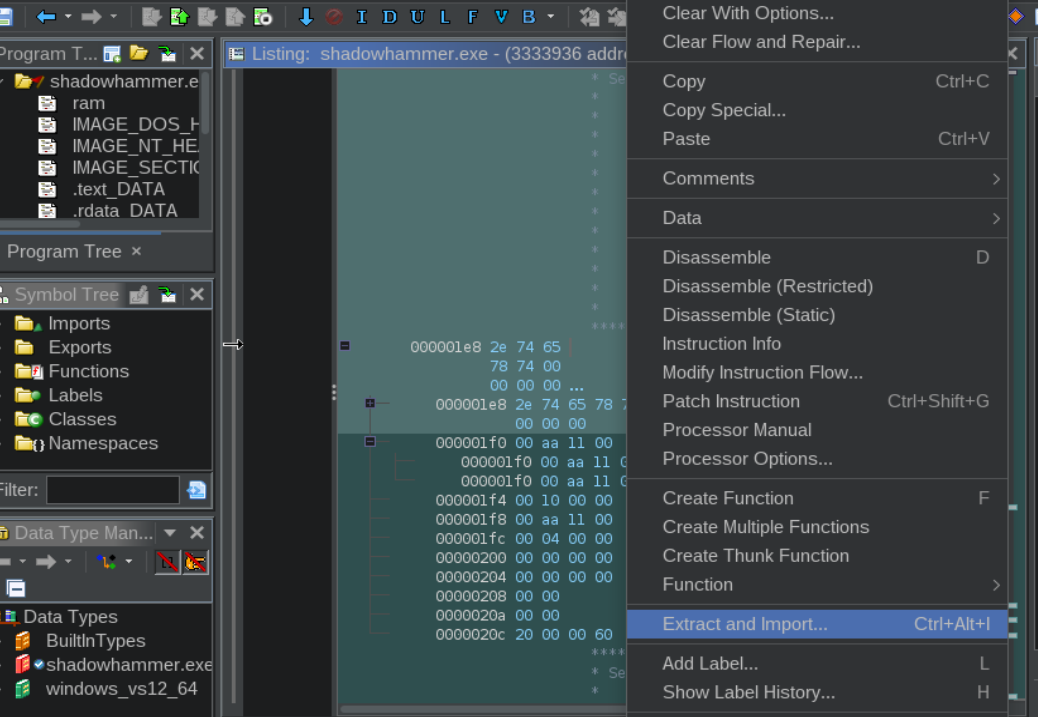Click the filter options icon beside Filter field
The image size is (1038, 717).
[x=196, y=490]
